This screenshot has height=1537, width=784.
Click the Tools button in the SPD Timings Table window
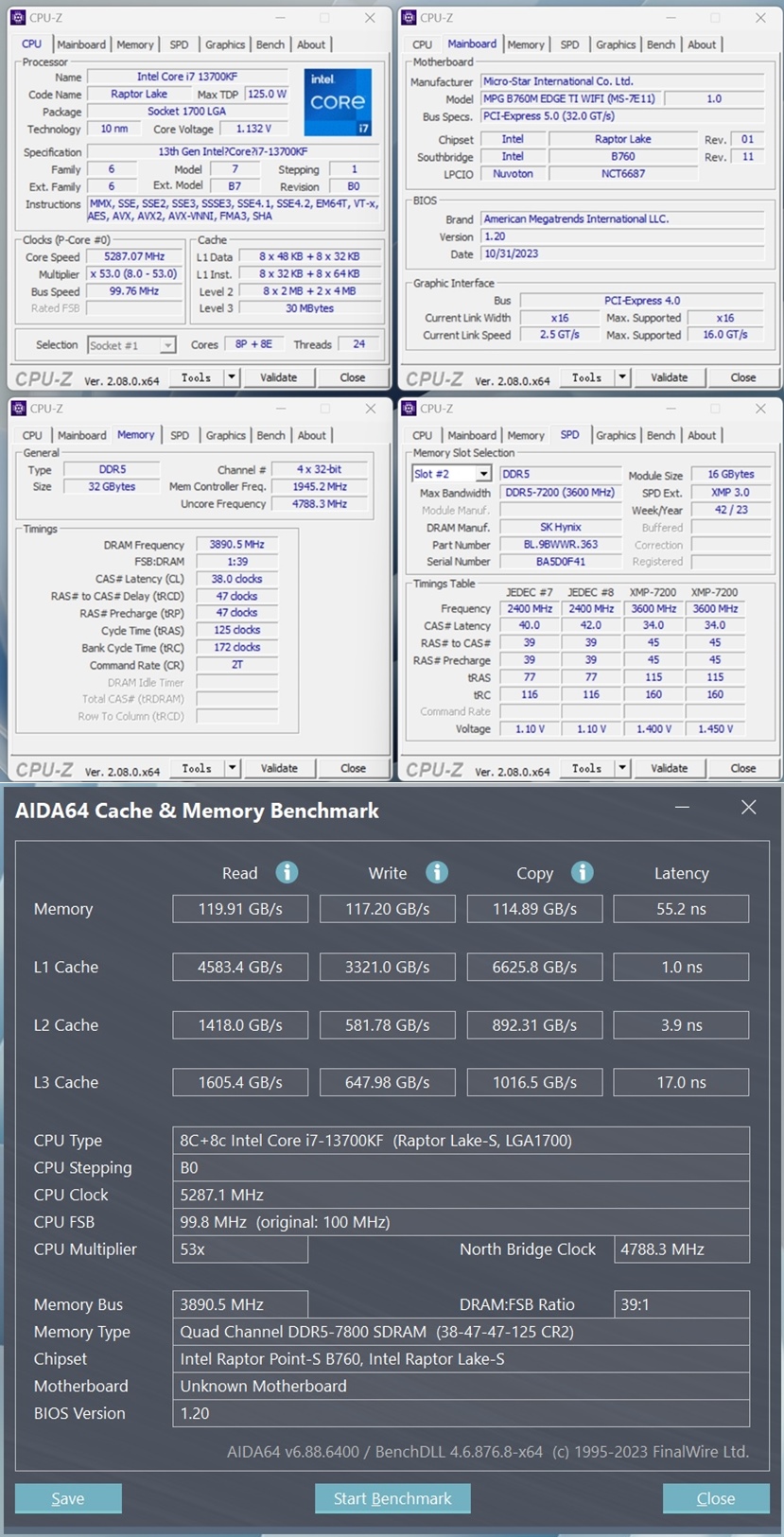pos(587,768)
